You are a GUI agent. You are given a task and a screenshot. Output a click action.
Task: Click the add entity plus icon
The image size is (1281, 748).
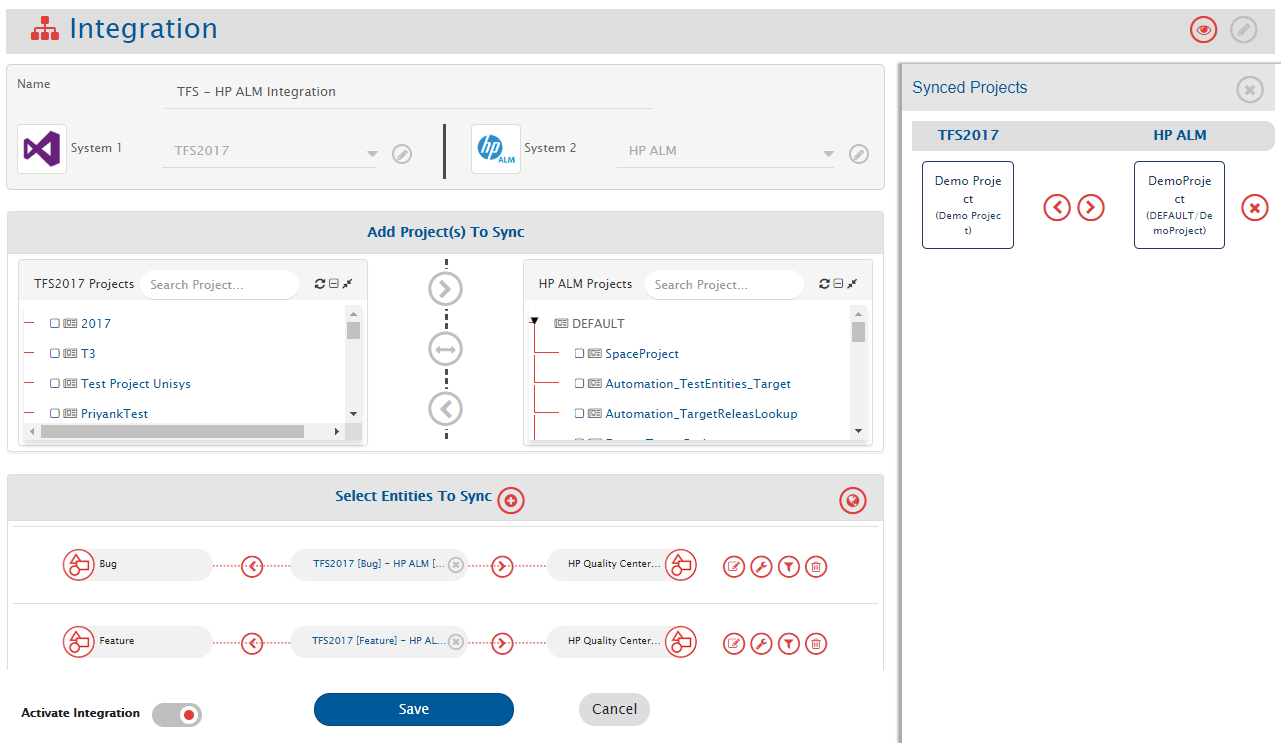click(x=511, y=500)
